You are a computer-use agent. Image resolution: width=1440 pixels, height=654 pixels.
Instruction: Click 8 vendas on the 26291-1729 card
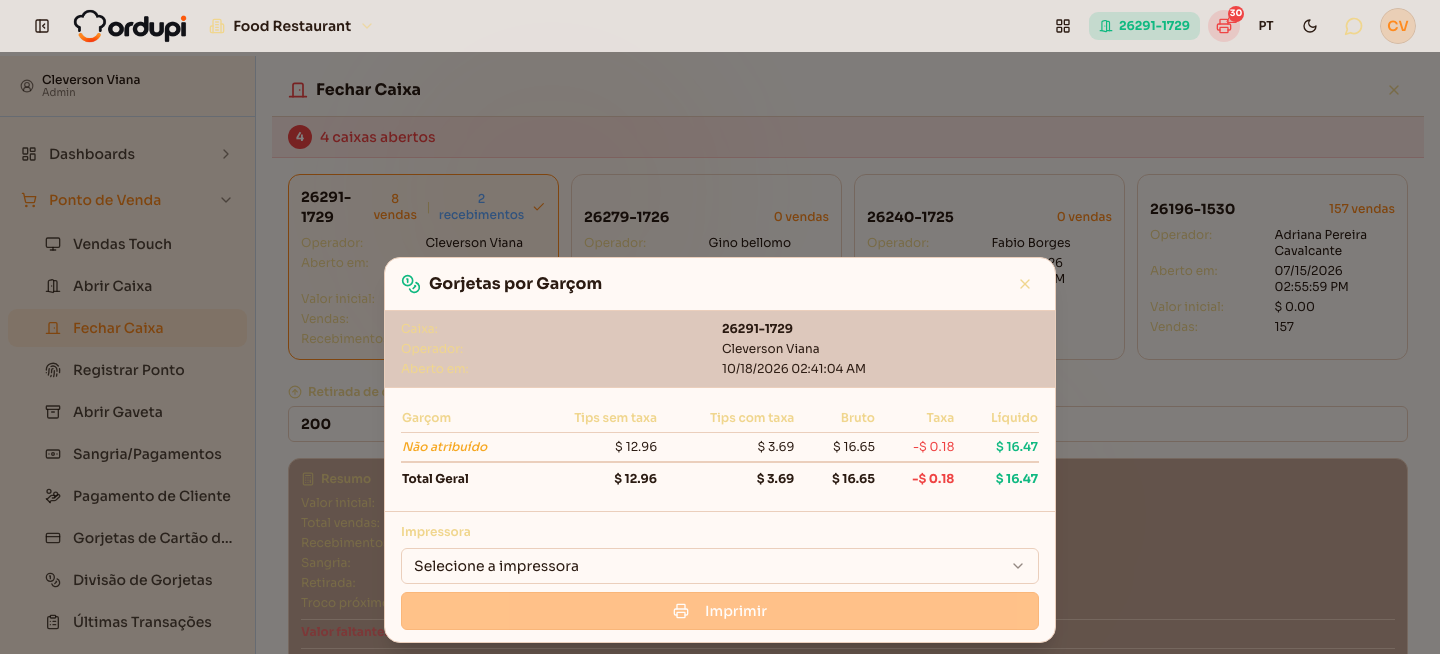click(395, 207)
